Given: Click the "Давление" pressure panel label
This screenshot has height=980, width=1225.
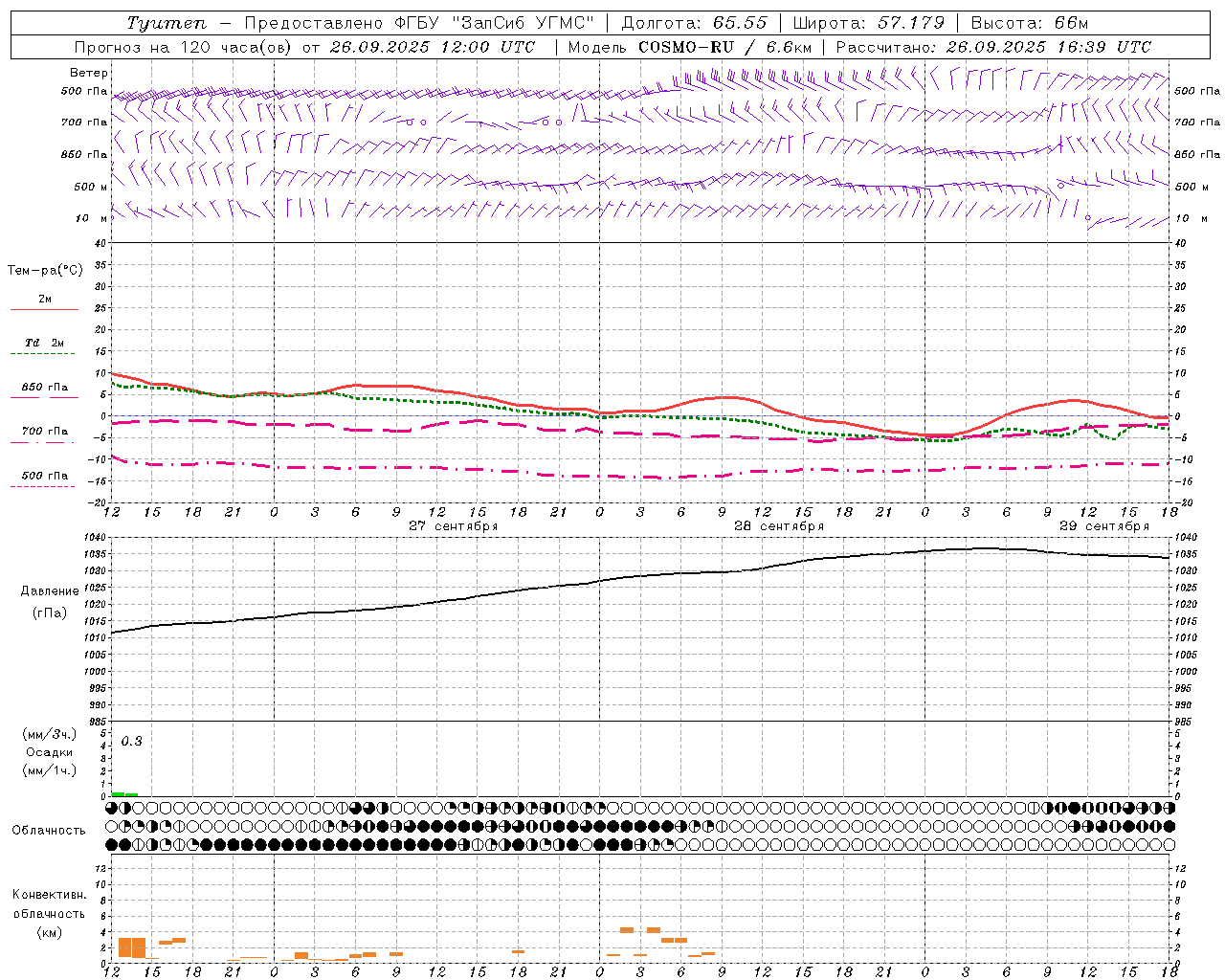Looking at the screenshot, I should [x=50, y=591].
